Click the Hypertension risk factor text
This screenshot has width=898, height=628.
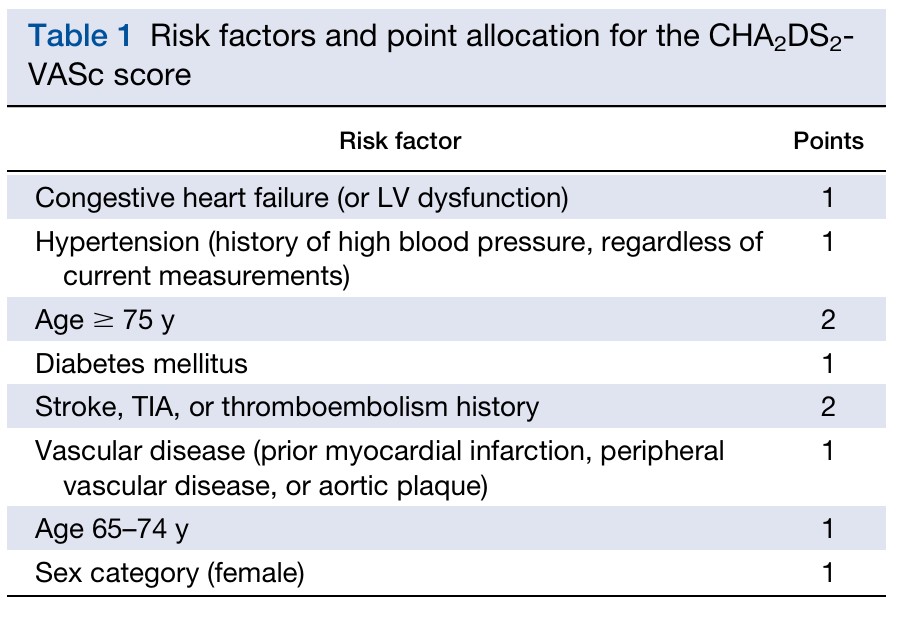398,258
